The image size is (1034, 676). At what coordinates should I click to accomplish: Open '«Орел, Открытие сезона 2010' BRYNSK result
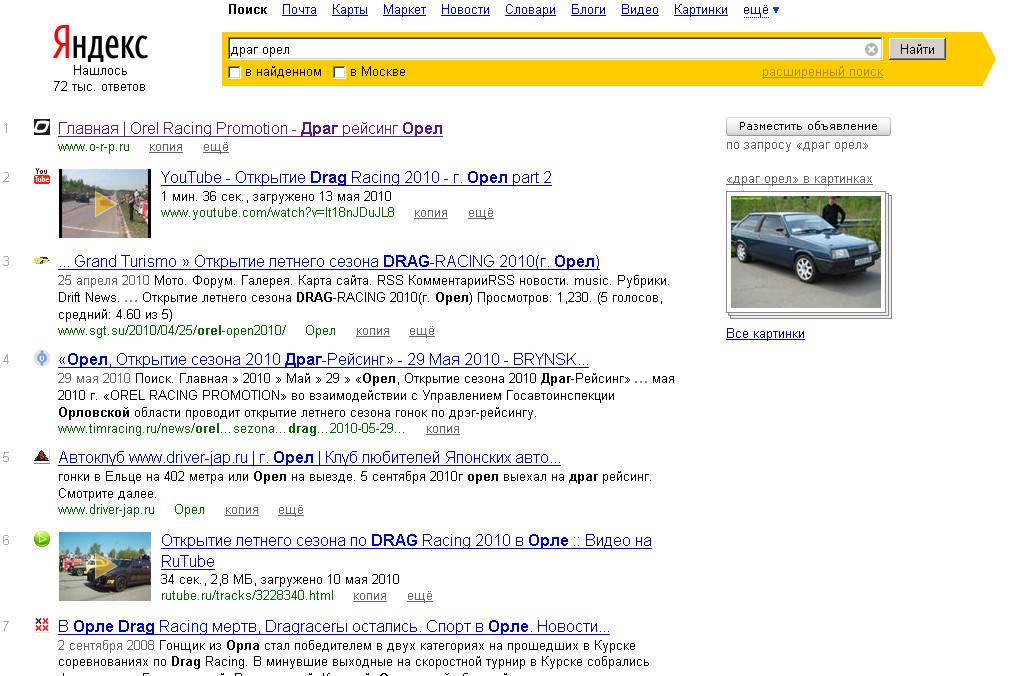click(x=323, y=359)
